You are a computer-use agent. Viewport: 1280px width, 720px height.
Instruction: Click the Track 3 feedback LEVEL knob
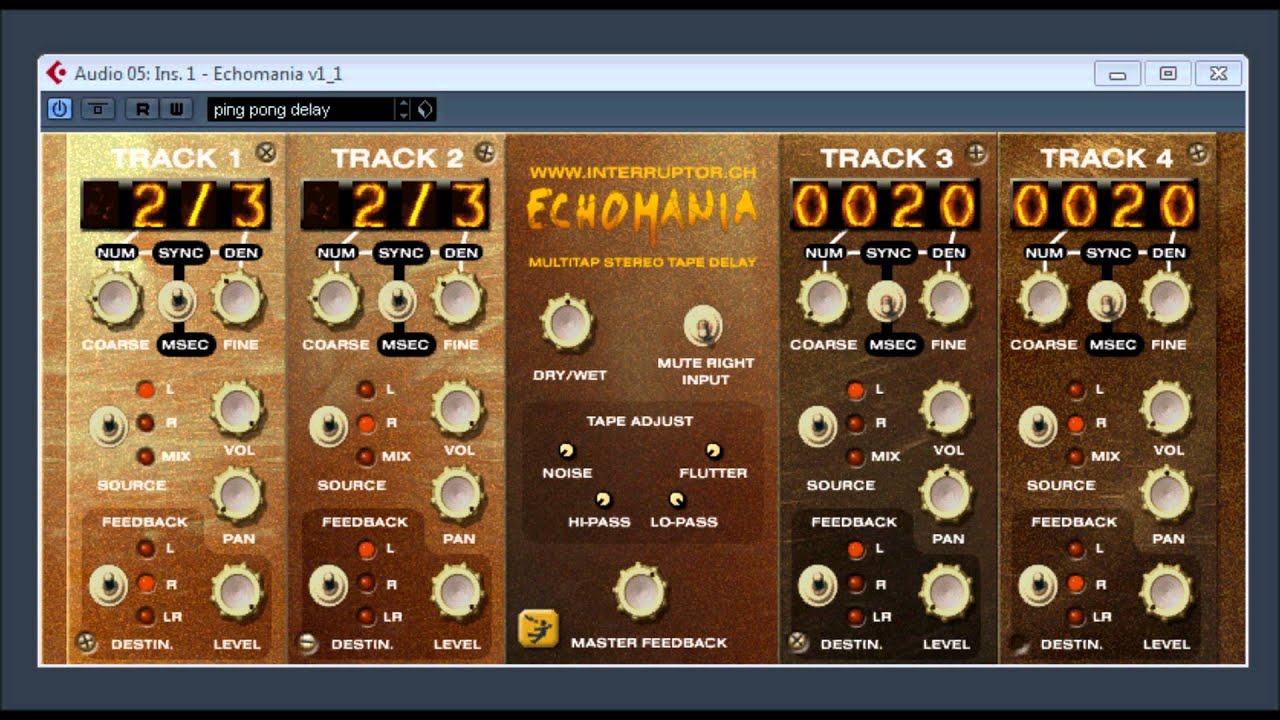tap(946, 592)
